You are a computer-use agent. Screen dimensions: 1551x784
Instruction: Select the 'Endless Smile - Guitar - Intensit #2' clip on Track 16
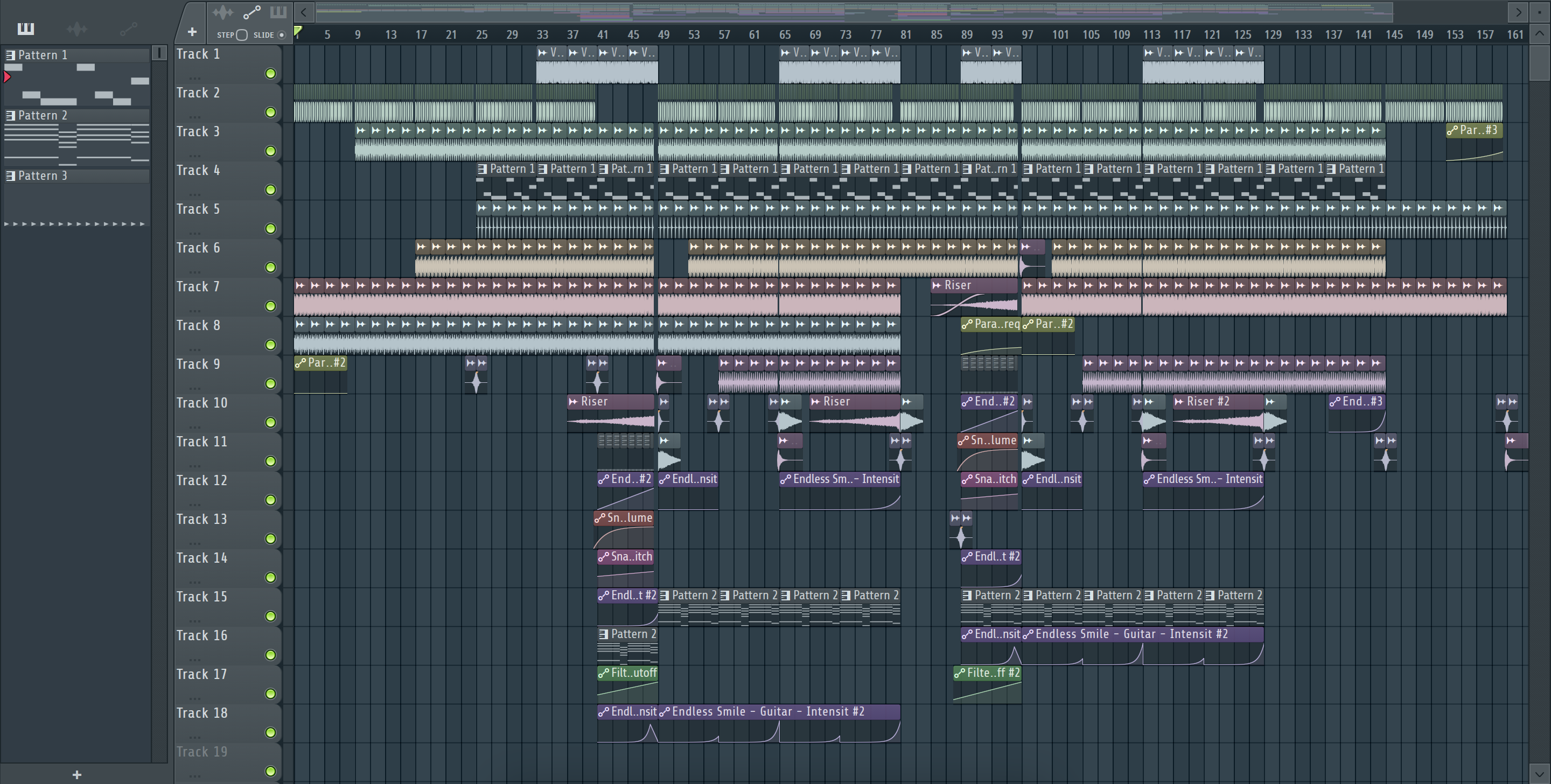pos(1143,646)
